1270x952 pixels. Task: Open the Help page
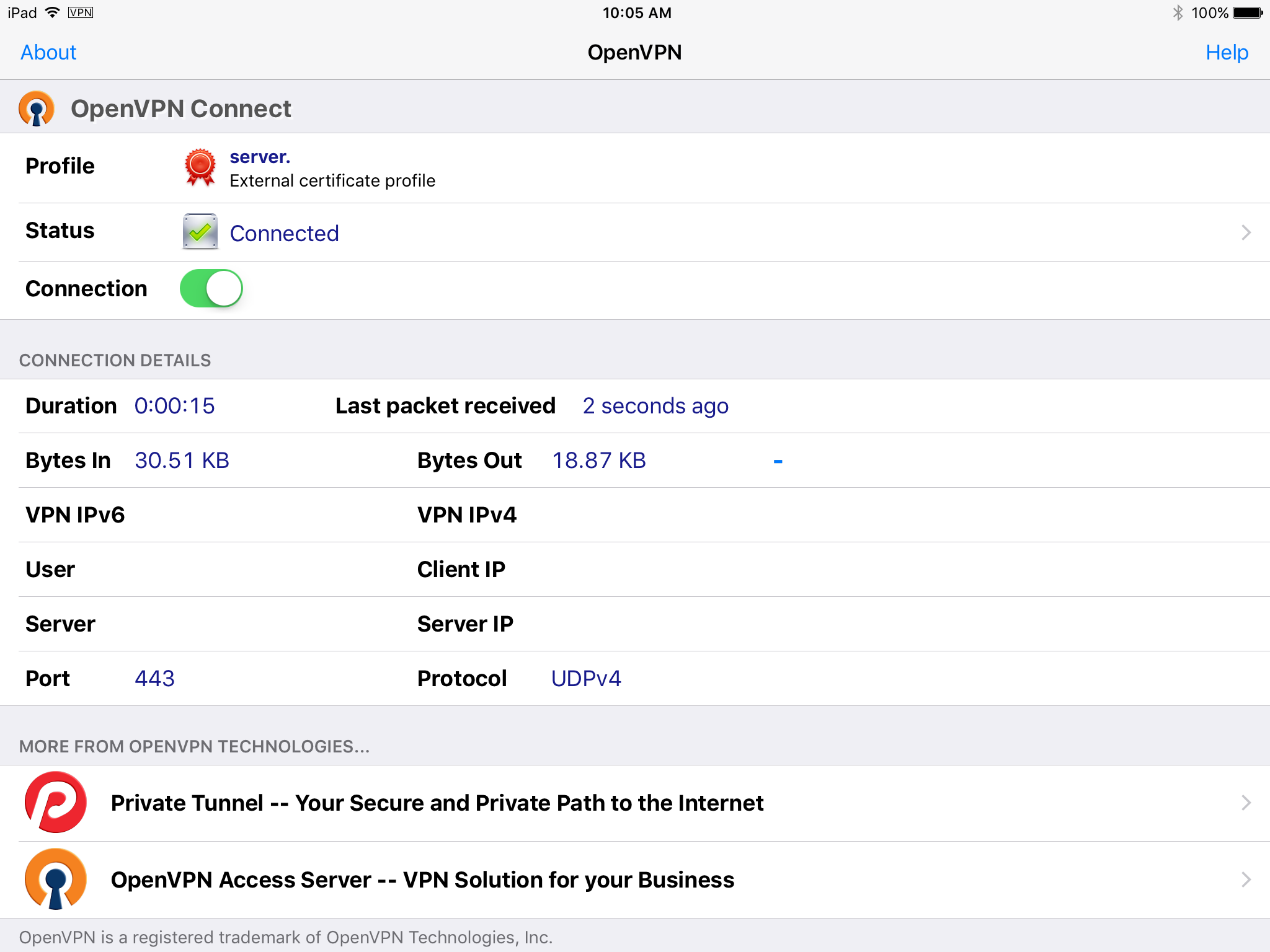coord(1226,53)
